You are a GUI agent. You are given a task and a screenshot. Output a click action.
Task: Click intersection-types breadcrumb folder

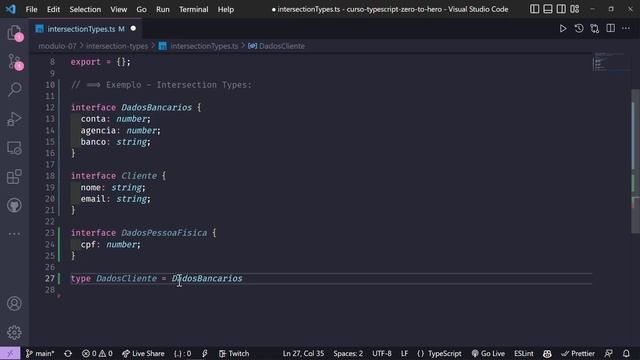(x=117, y=46)
